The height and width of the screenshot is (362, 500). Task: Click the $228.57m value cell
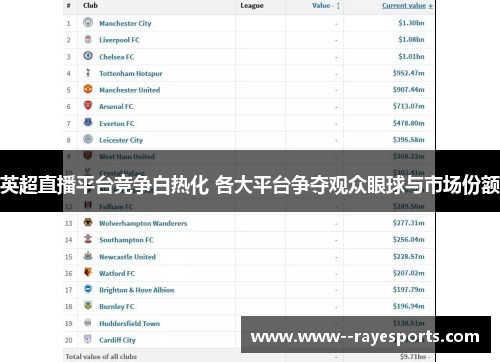[409, 256]
